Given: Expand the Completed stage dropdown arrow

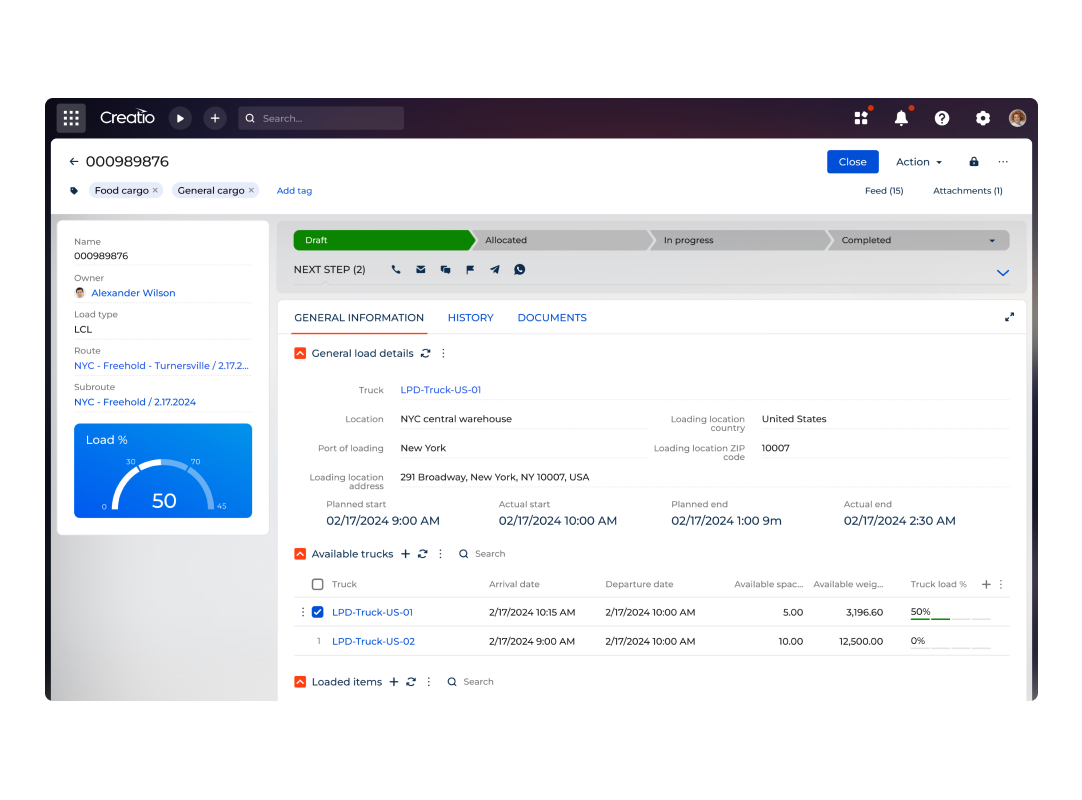Looking at the screenshot, I should pos(992,241).
